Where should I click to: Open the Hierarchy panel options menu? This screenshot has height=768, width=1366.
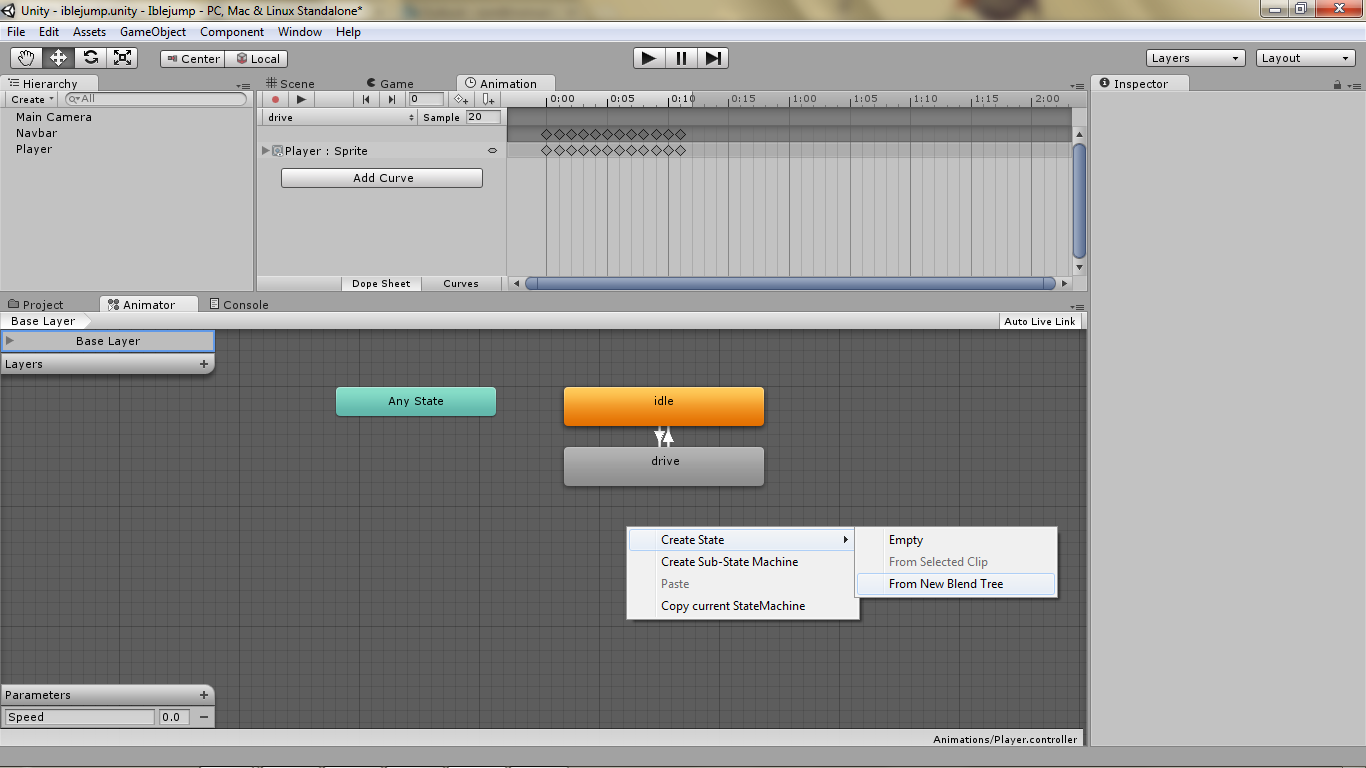coord(244,86)
